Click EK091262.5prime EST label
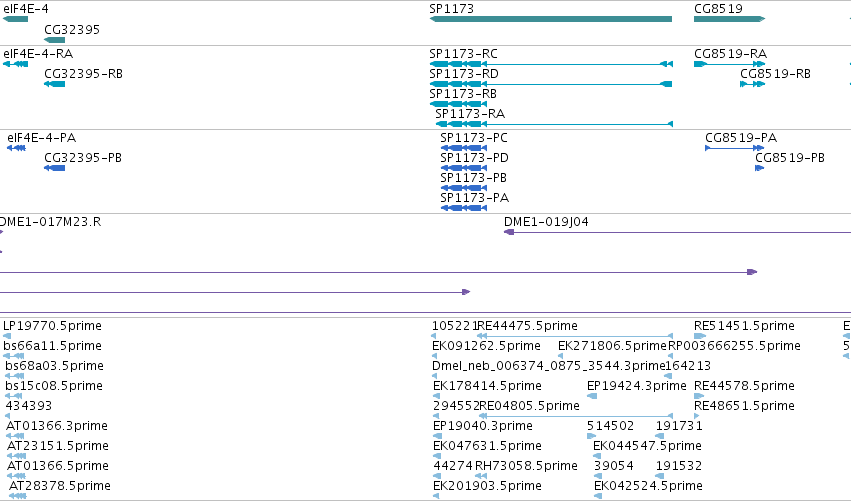This screenshot has width=851, height=501. 486,346
